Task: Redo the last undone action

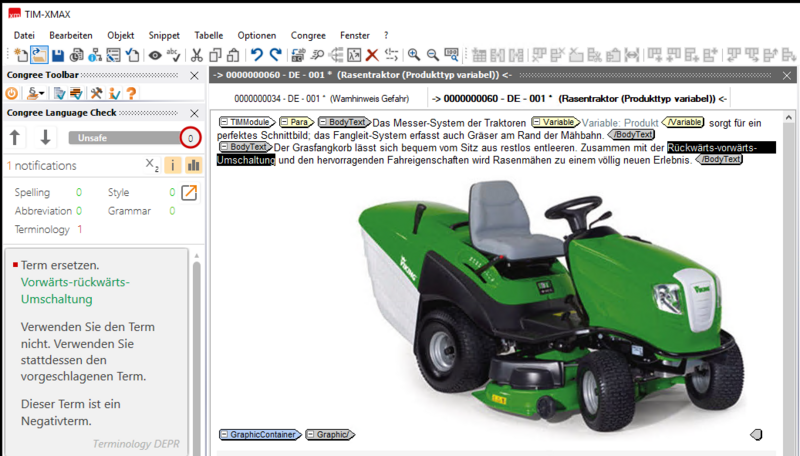Action: click(x=276, y=55)
